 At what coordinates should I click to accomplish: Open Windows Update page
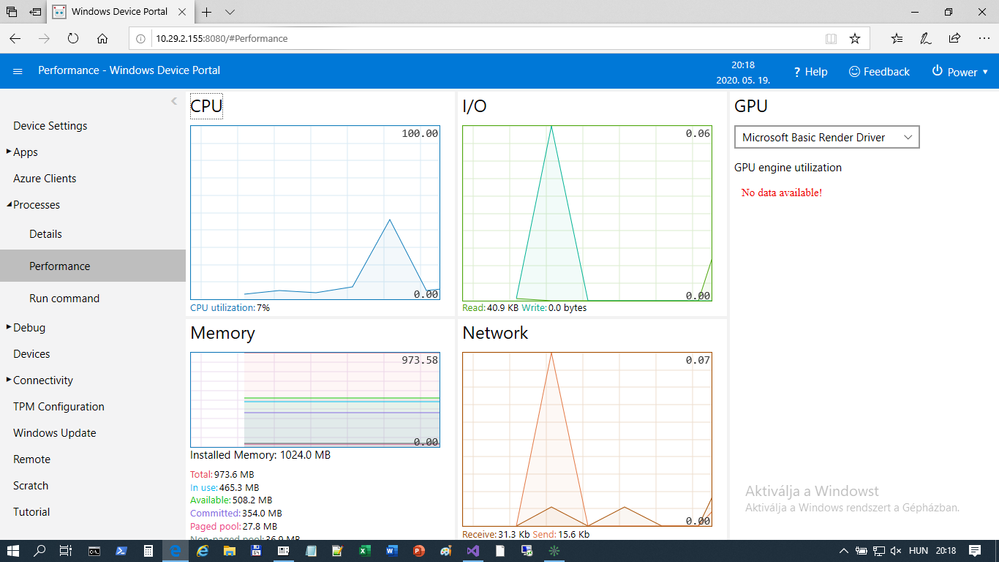[55, 433]
